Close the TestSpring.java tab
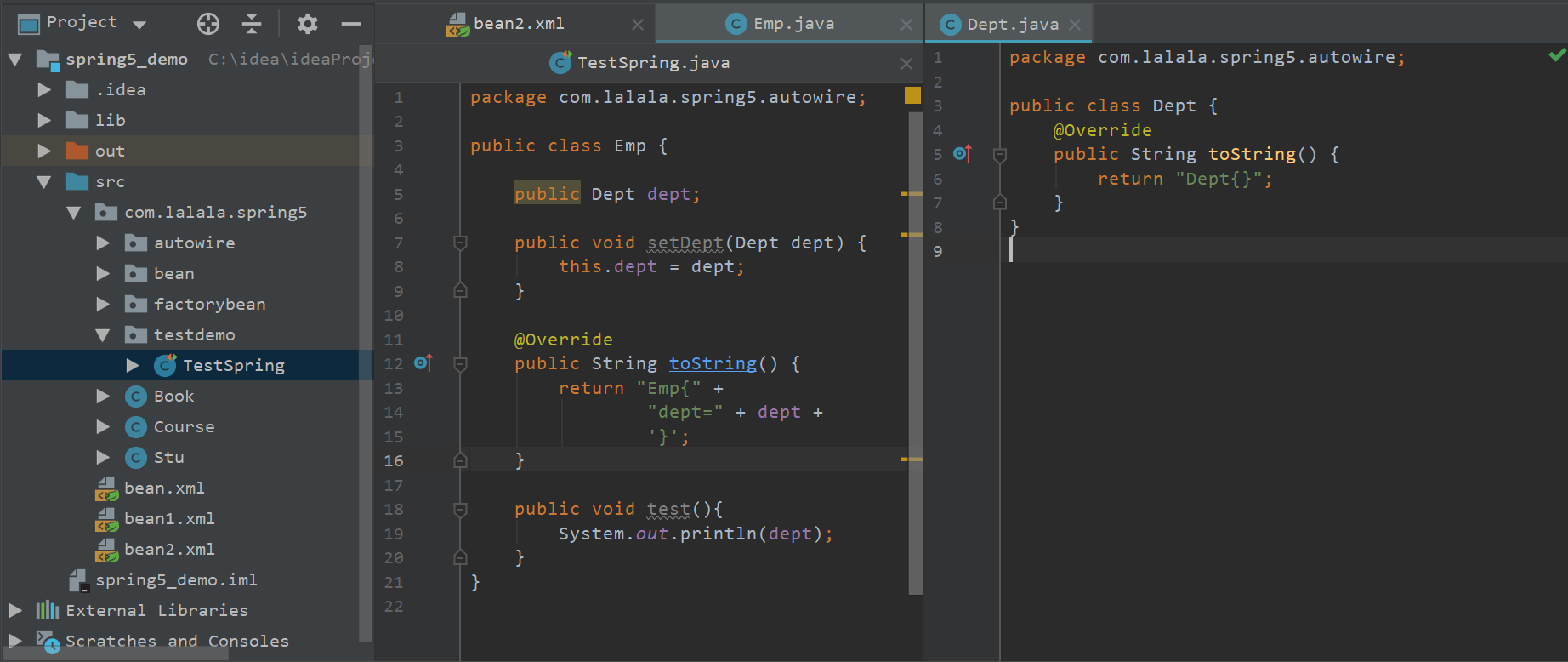This screenshot has height=662, width=1568. (906, 64)
